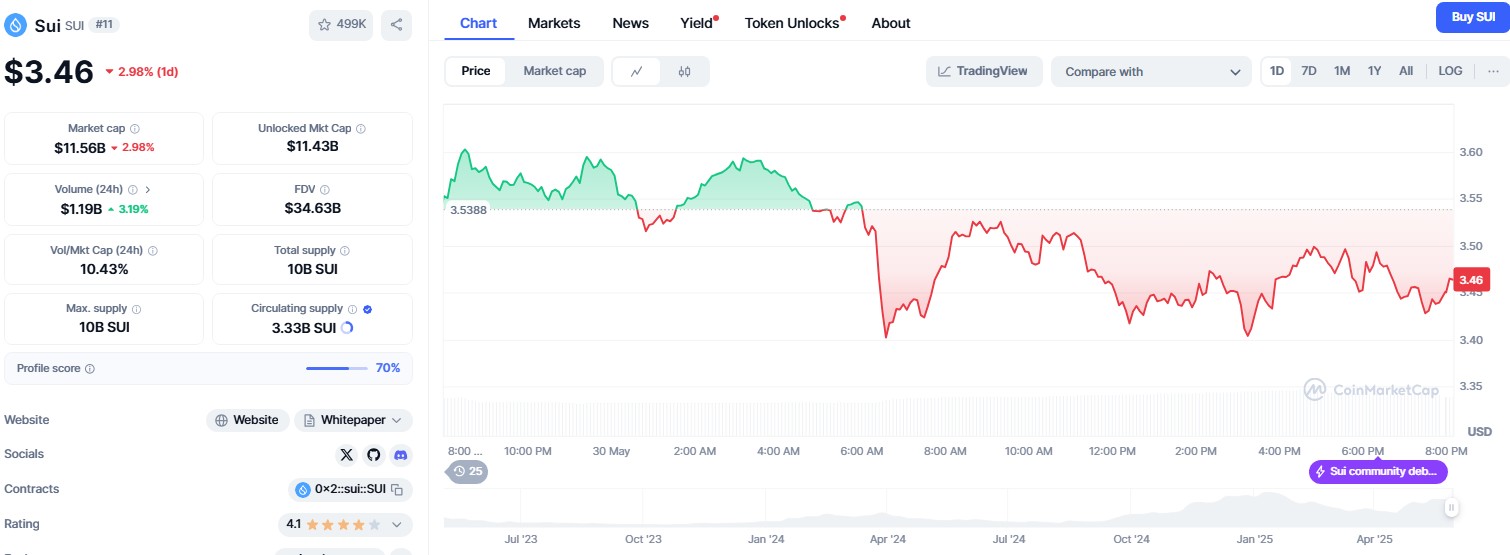Open Sui's X (Twitter) social link
This screenshot has width=1510, height=555.
[x=347, y=455]
